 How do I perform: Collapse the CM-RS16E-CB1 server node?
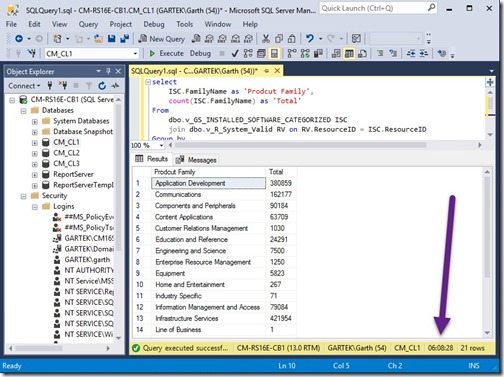(x=12, y=100)
